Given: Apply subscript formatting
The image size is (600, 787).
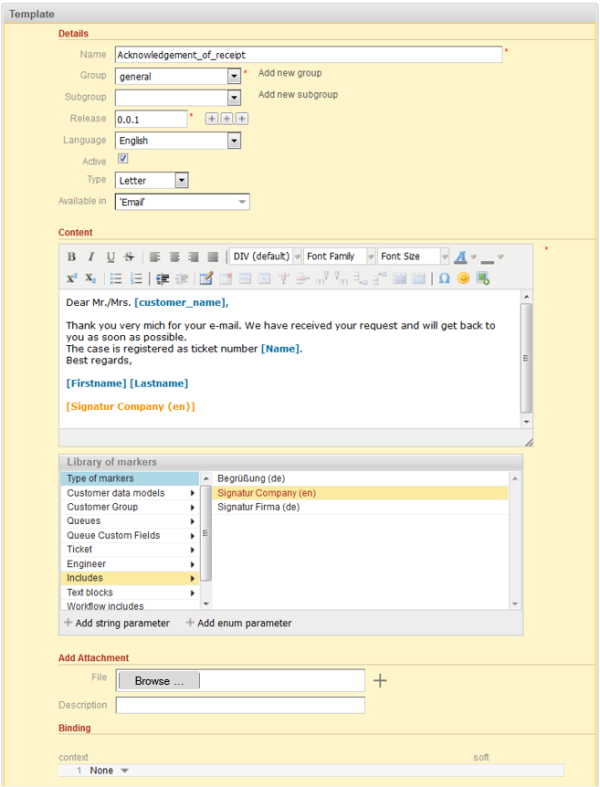Looking at the screenshot, I should click(91, 278).
